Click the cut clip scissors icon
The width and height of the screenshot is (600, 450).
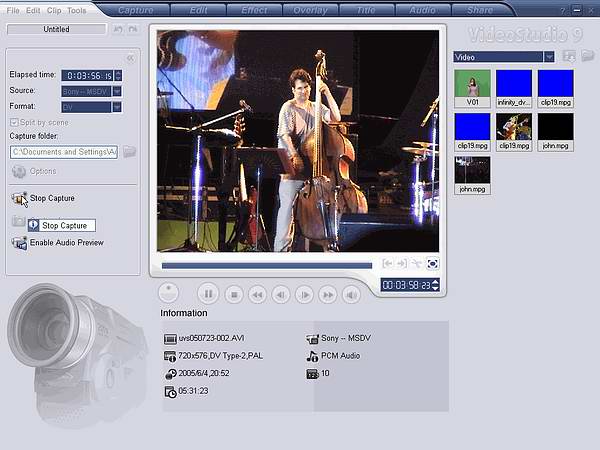pyautogui.click(x=417, y=264)
